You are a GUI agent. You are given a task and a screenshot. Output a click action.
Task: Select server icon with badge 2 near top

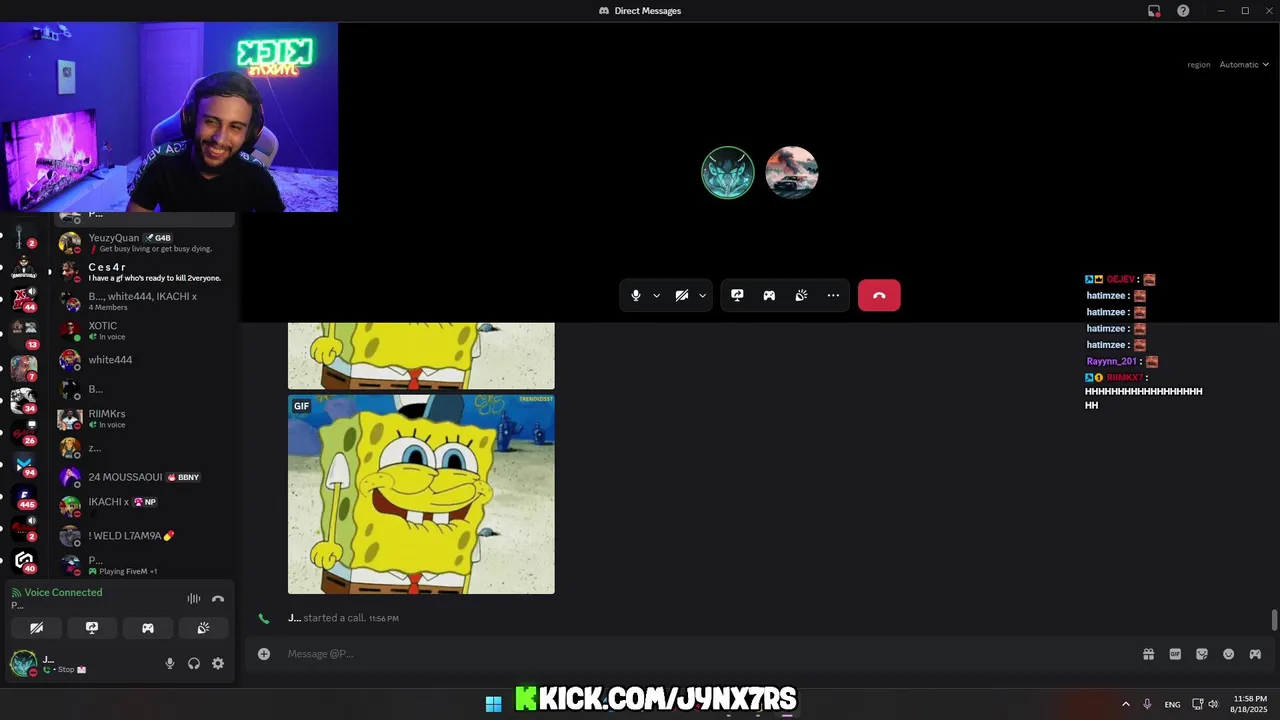23,236
